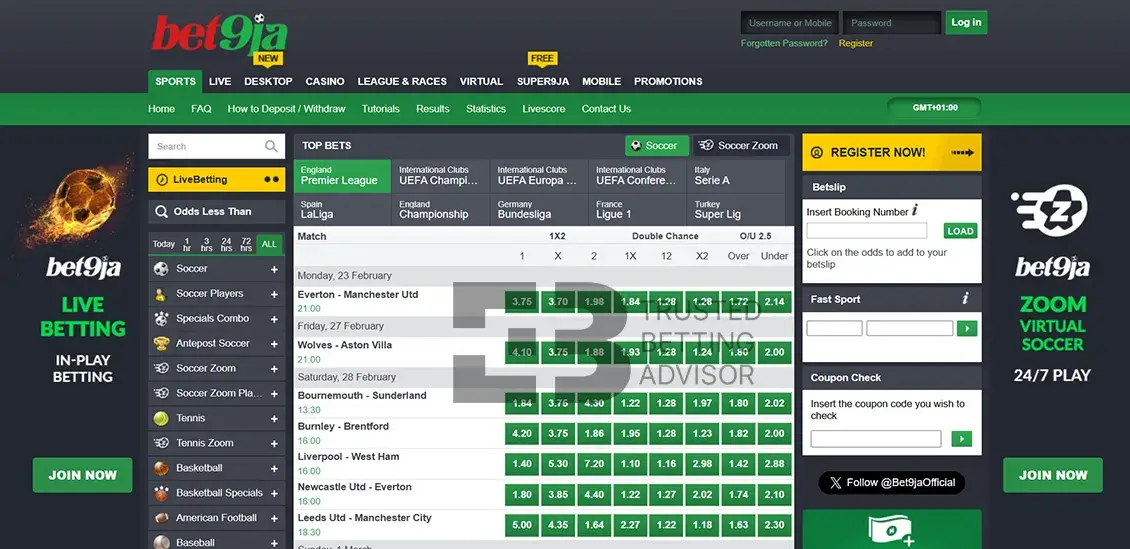The image size is (1130, 549).
Task: Expand the Antepost Soccer category
Action: [x=274, y=344]
